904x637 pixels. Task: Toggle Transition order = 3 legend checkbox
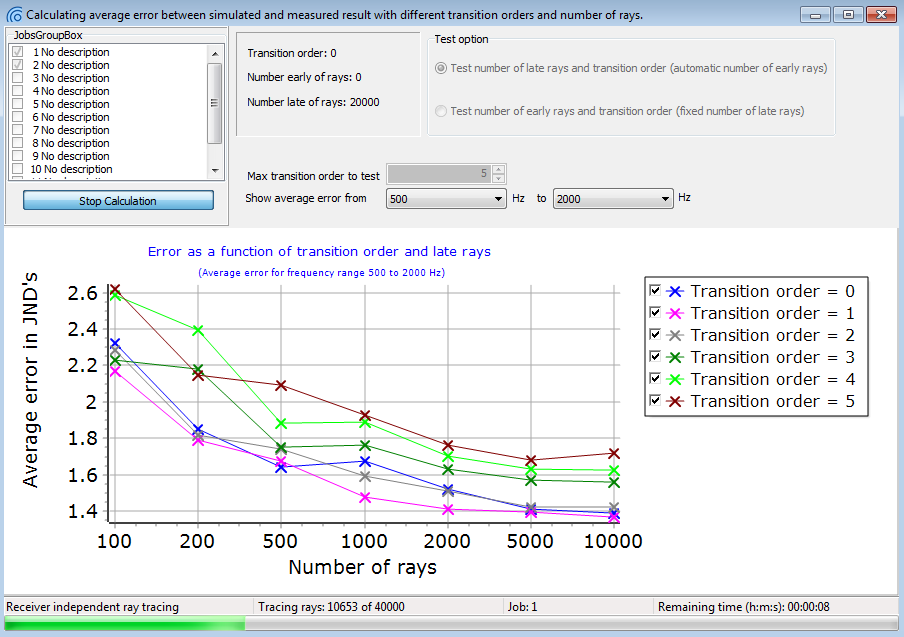(655, 356)
